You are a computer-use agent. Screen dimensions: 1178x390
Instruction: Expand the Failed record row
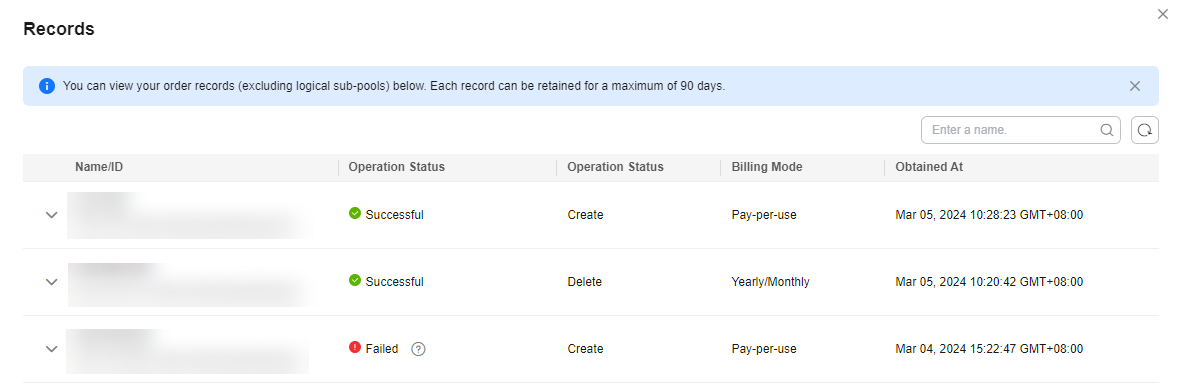pos(51,349)
